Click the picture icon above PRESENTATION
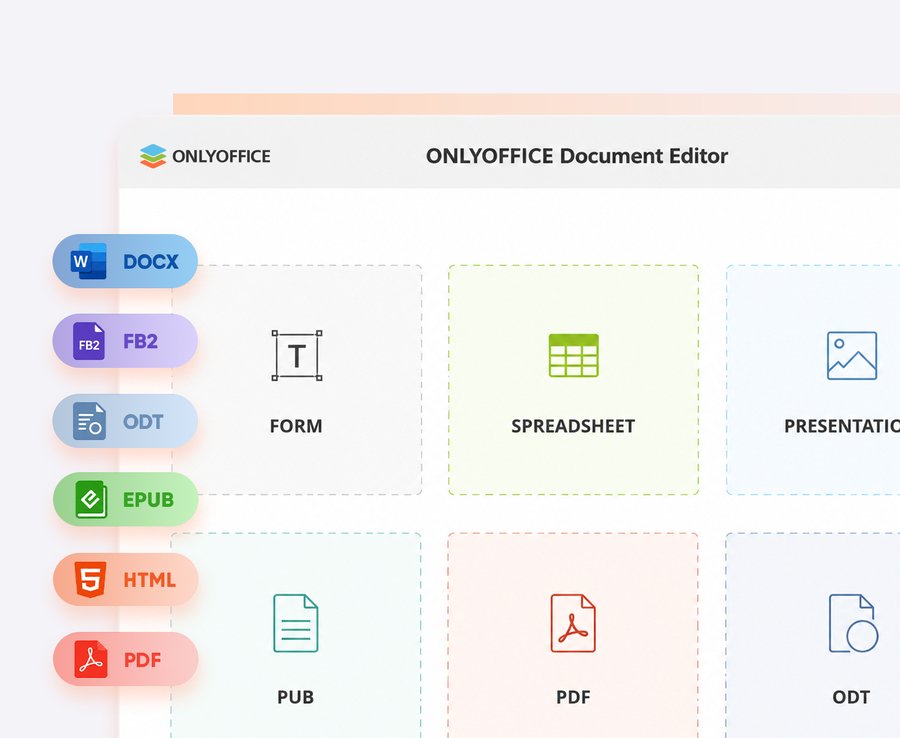Viewport: 900px width, 738px height. (852, 355)
